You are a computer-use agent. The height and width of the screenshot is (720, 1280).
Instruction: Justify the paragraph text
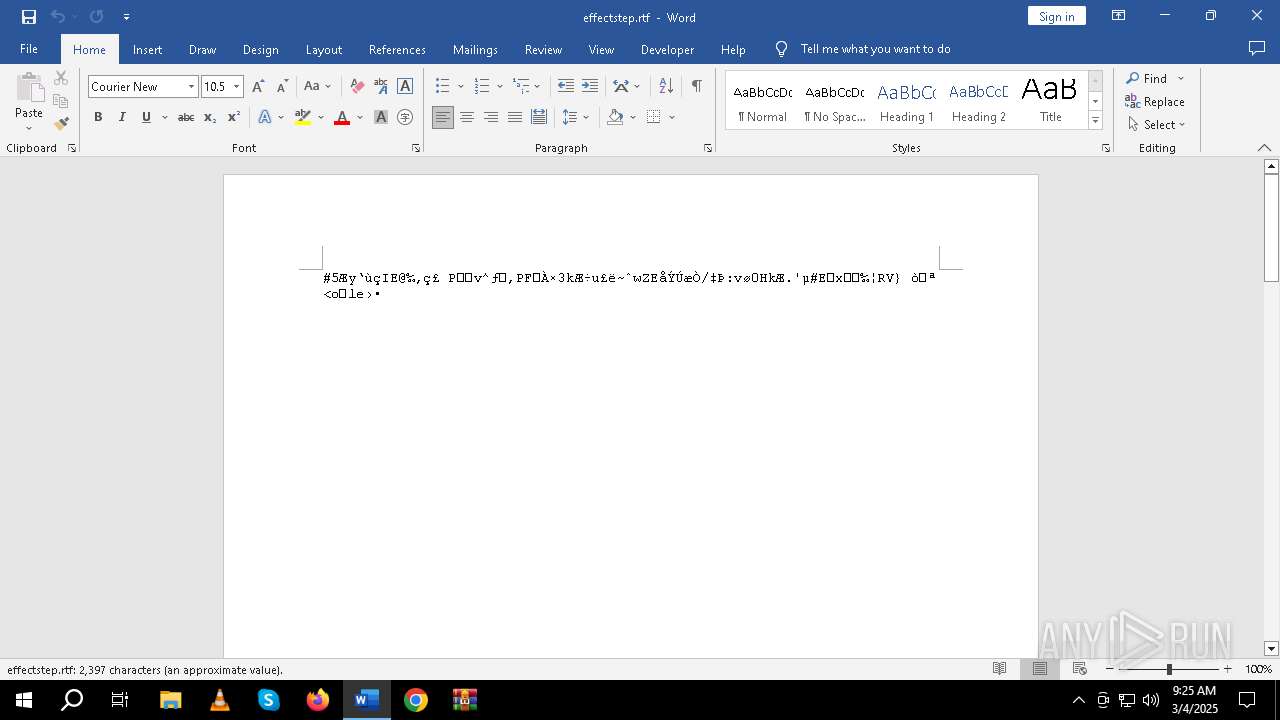(x=515, y=117)
